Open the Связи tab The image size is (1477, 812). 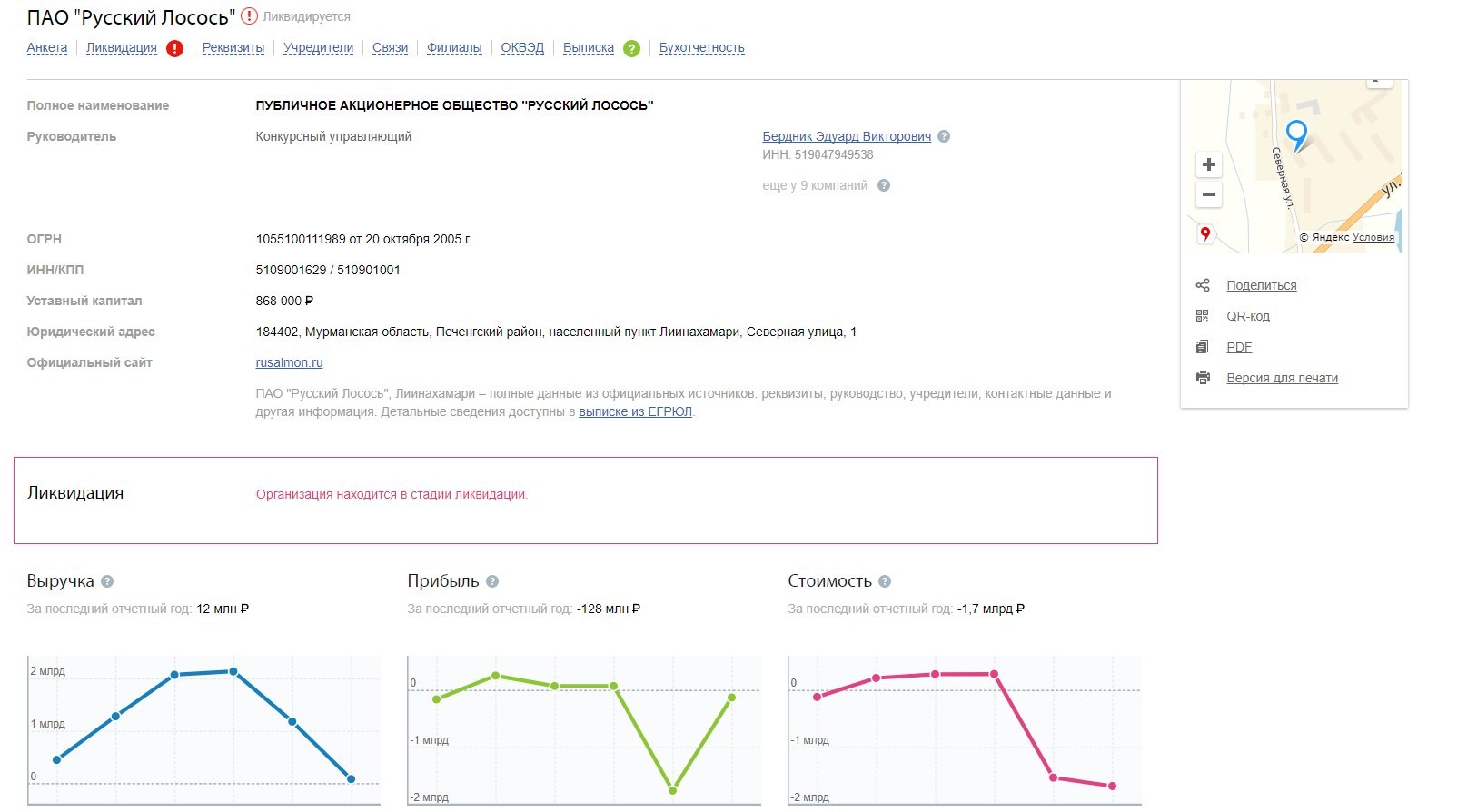point(391,48)
